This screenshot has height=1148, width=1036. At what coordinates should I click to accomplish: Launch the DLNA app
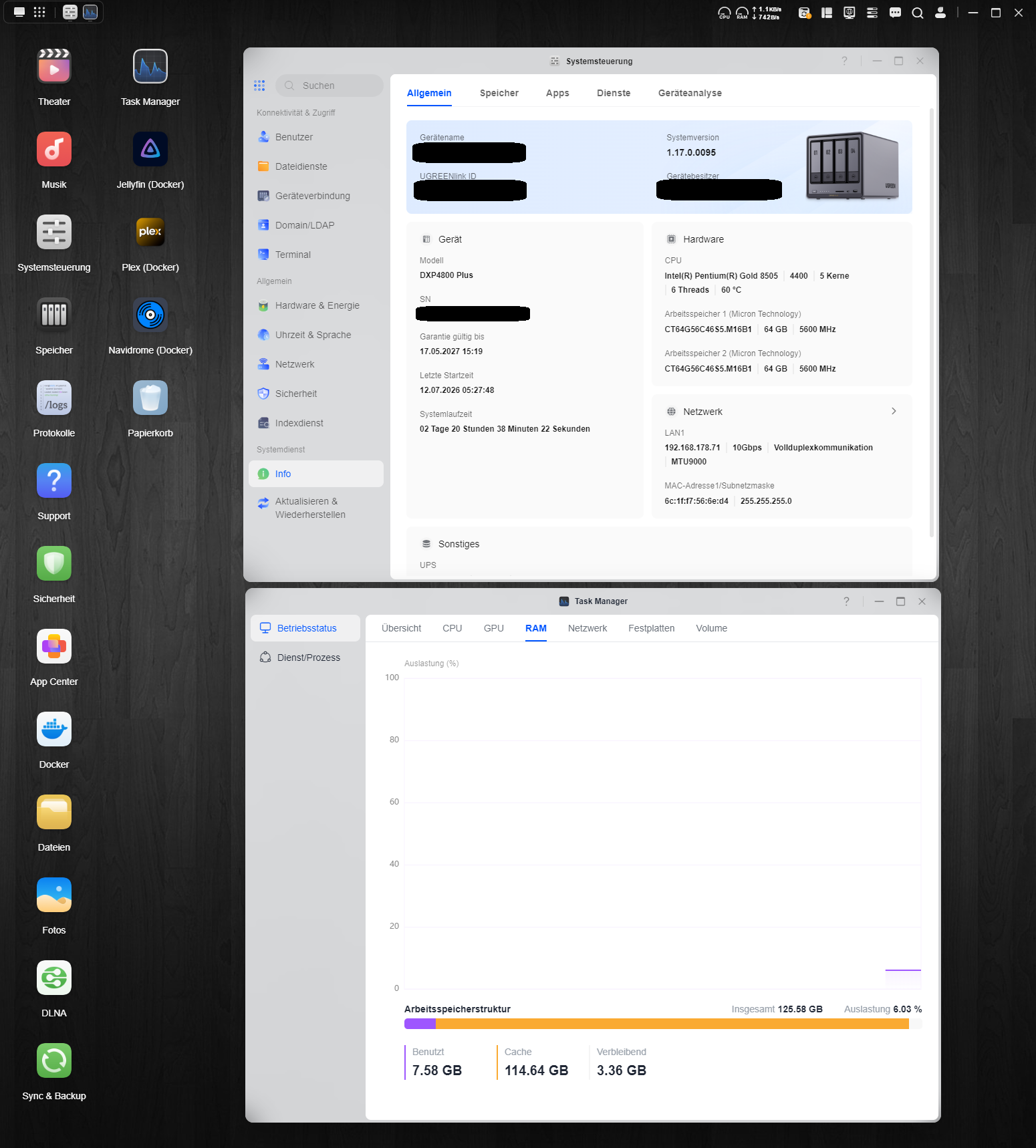click(54, 978)
